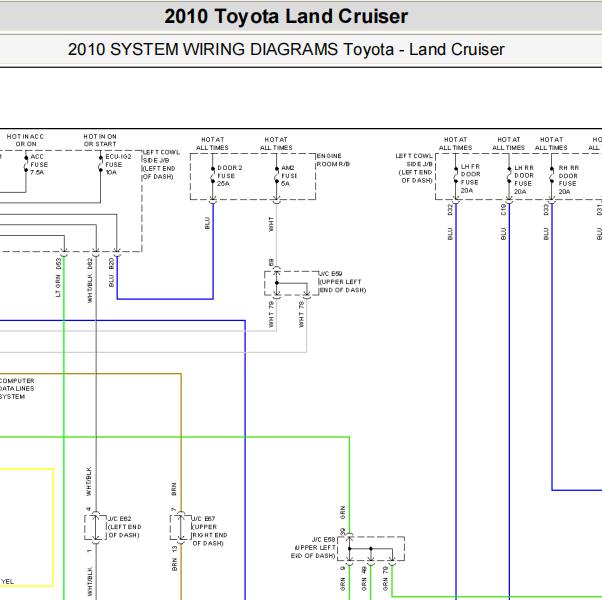
Task: Click the 'J/C E68 (UPPER LEFT END OF DASH)' label
Action: [x=314, y=548]
